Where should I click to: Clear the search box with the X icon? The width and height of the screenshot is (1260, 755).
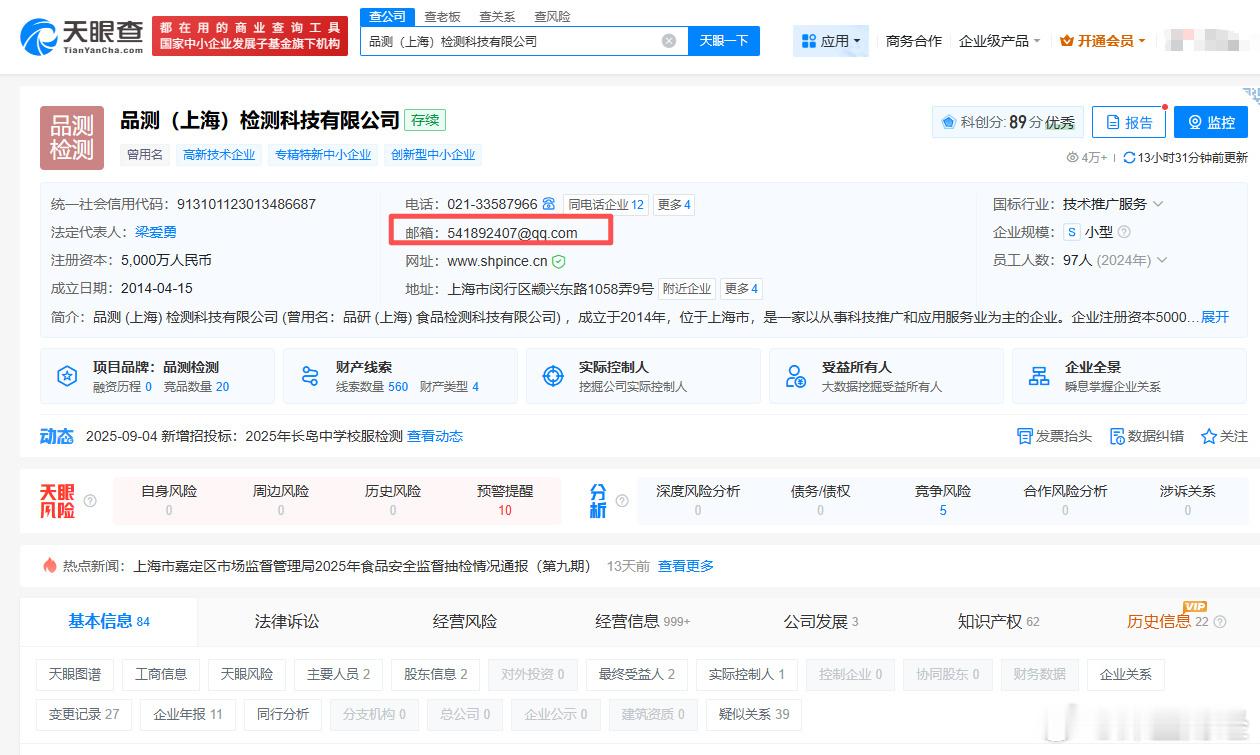tap(669, 41)
